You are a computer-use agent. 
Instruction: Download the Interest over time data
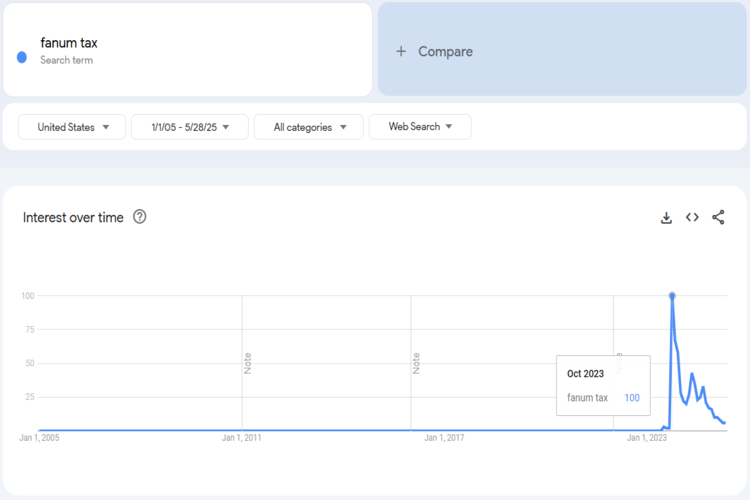[666, 218]
